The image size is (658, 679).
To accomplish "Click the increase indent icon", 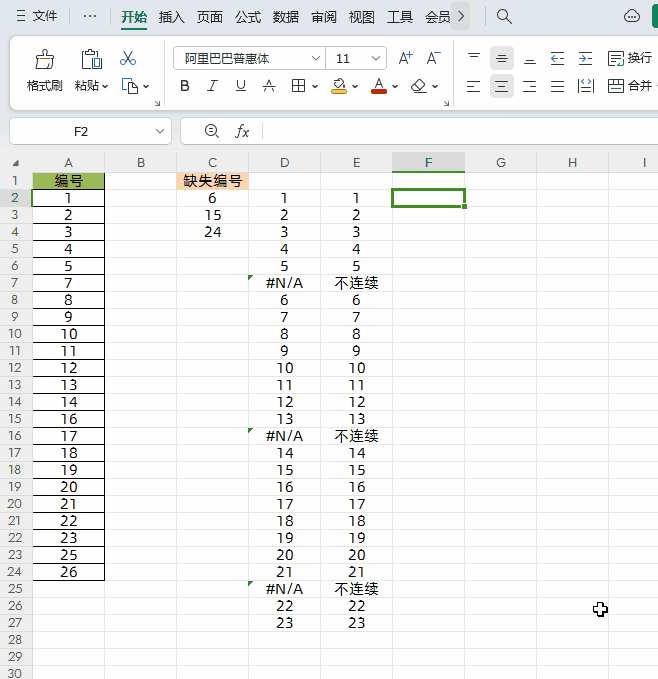I will coord(585,59).
